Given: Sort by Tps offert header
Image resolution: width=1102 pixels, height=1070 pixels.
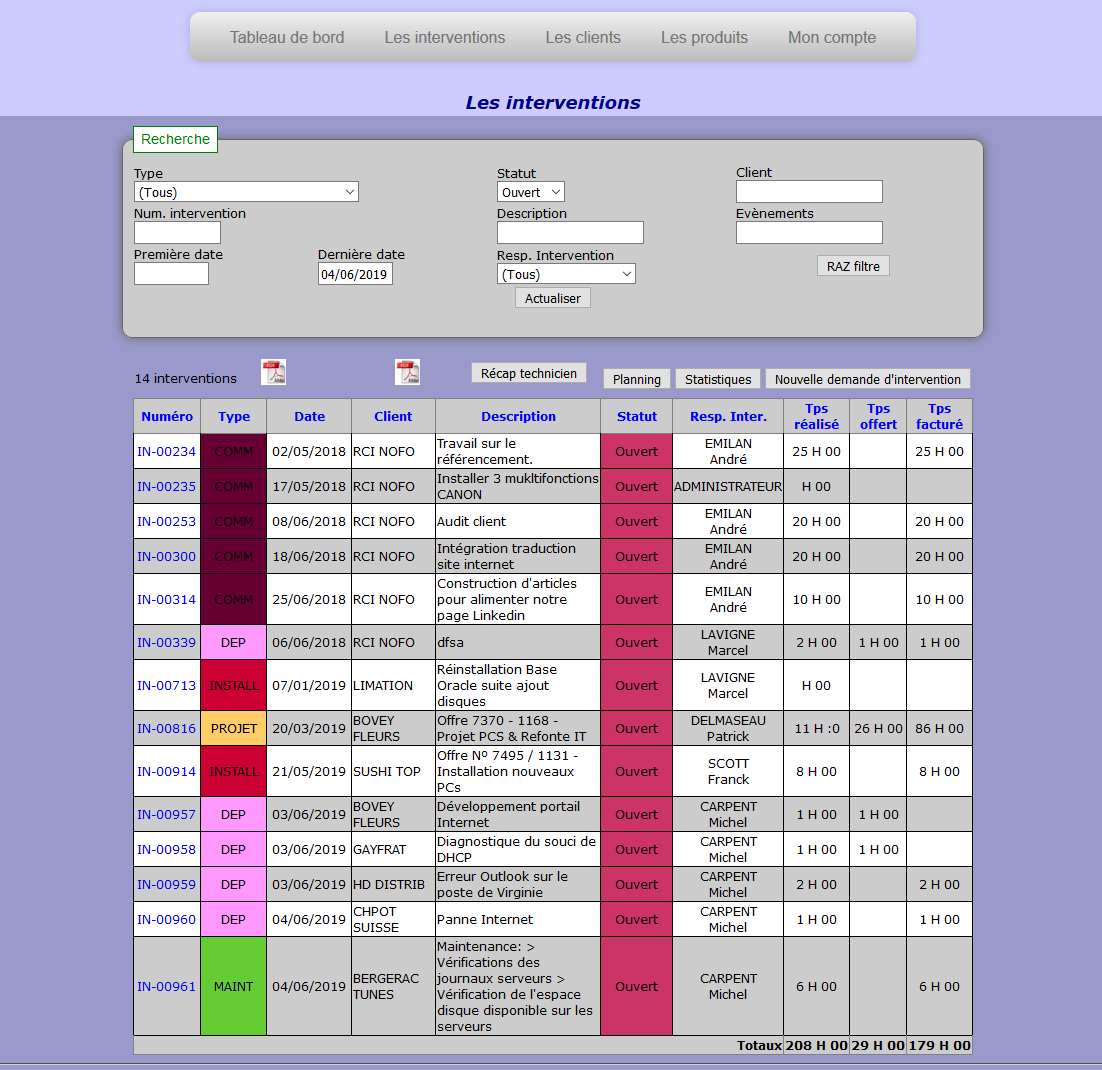Looking at the screenshot, I should click(x=879, y=416).
